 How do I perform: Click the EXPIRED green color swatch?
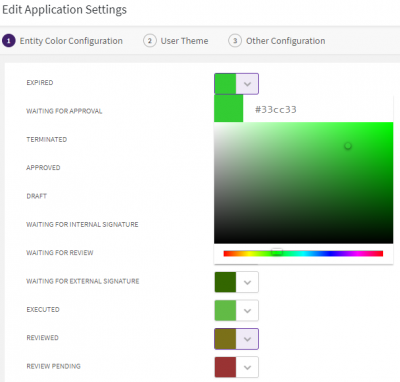click(x=225, y=84)
